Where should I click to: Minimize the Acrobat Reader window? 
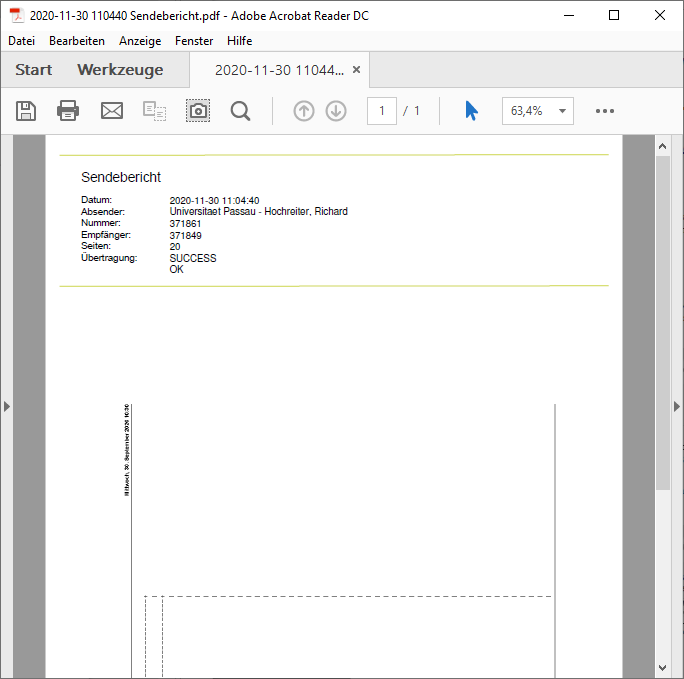[569, 15]
